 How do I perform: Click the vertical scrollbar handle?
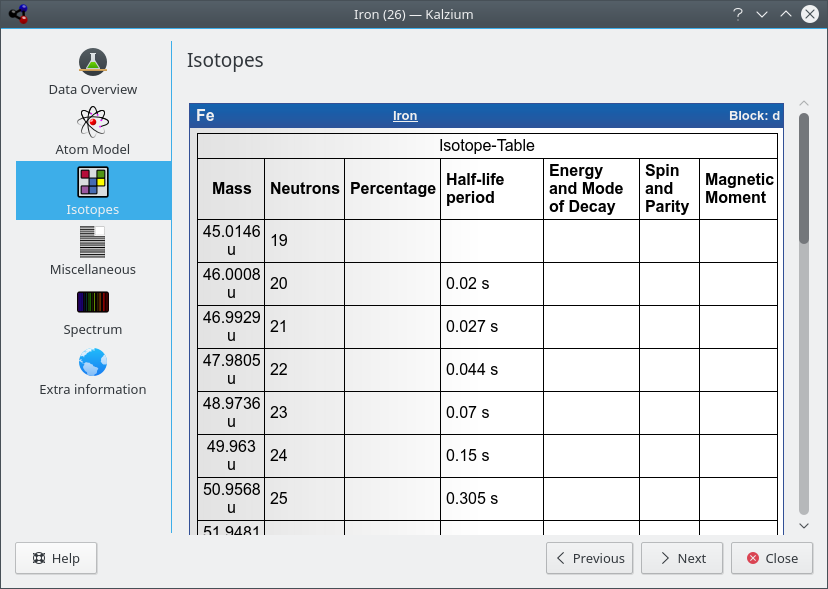coord(803,178)
